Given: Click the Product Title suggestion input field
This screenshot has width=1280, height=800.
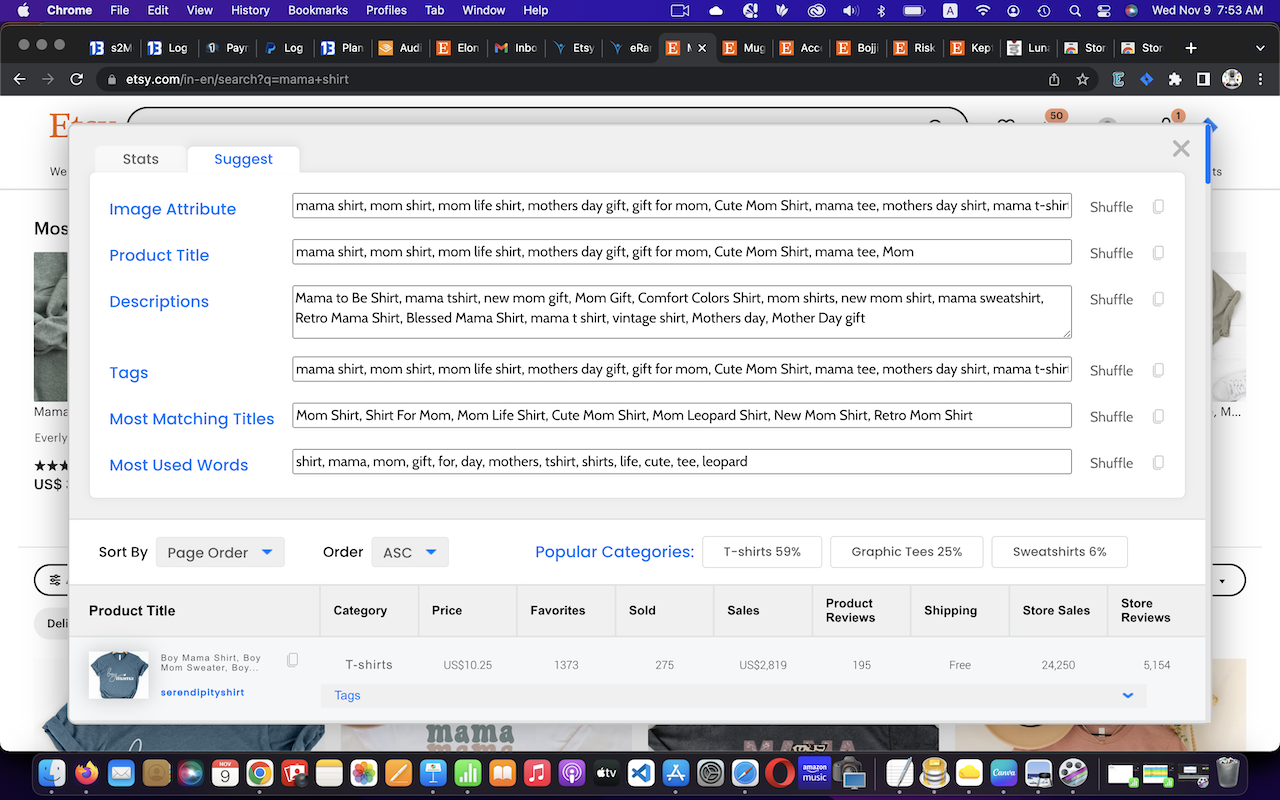Looking at the screenshot, I should coord(681,251).
